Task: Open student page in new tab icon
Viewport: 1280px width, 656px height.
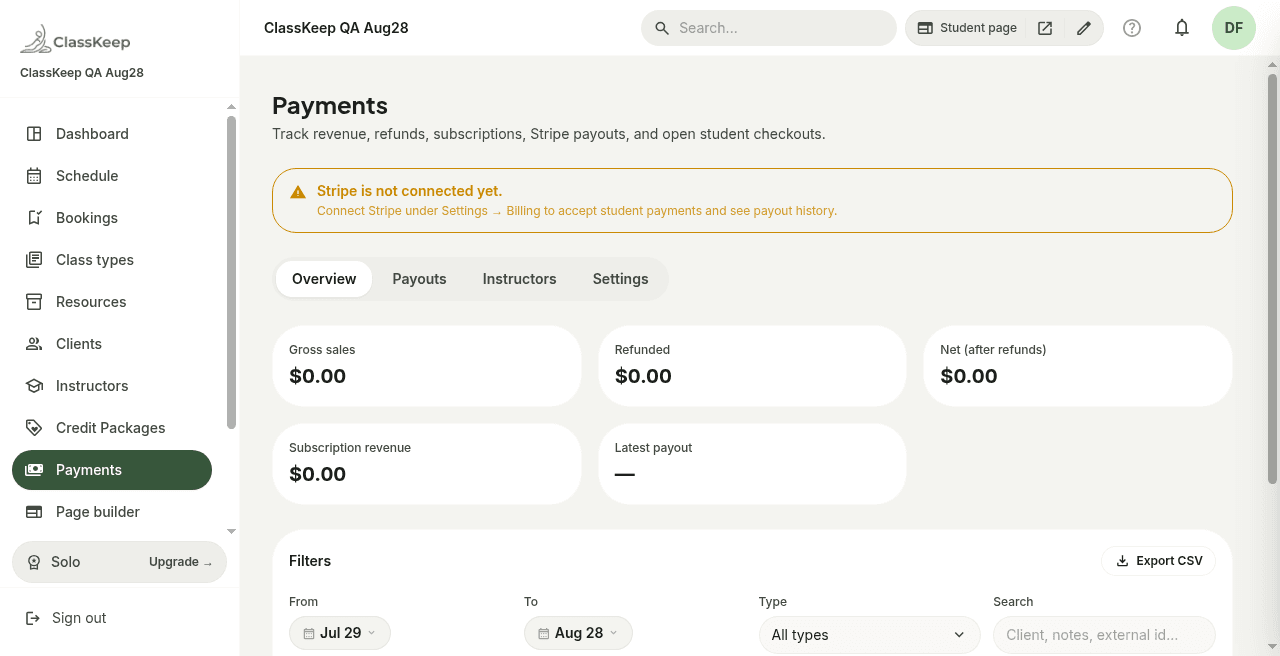Action: 1045,28
